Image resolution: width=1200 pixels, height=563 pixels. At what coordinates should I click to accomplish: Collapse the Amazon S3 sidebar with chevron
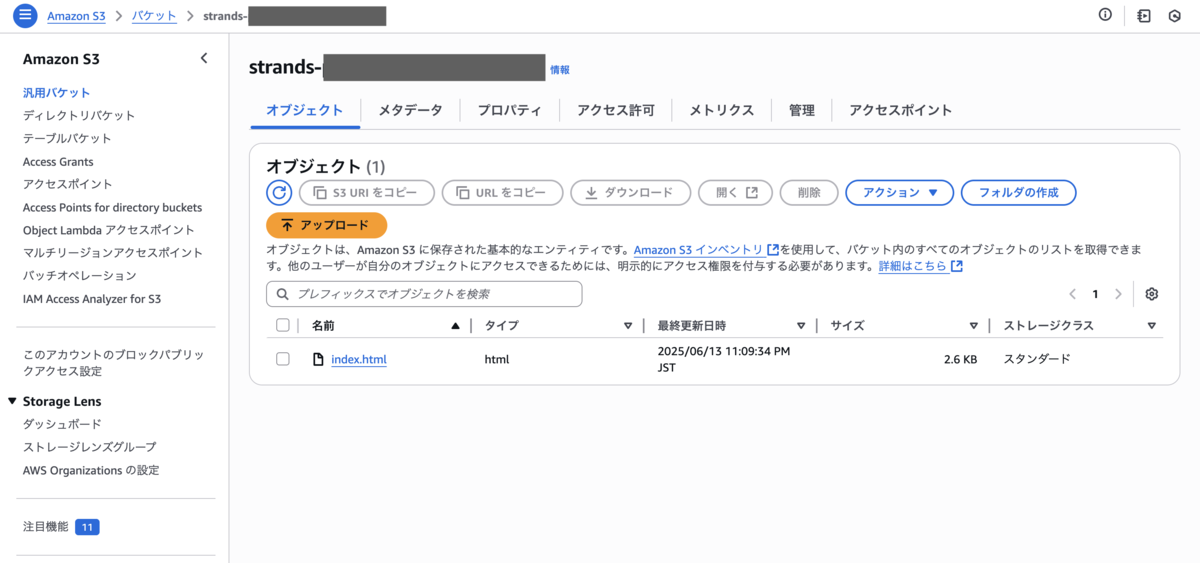(x=204, y=58)
